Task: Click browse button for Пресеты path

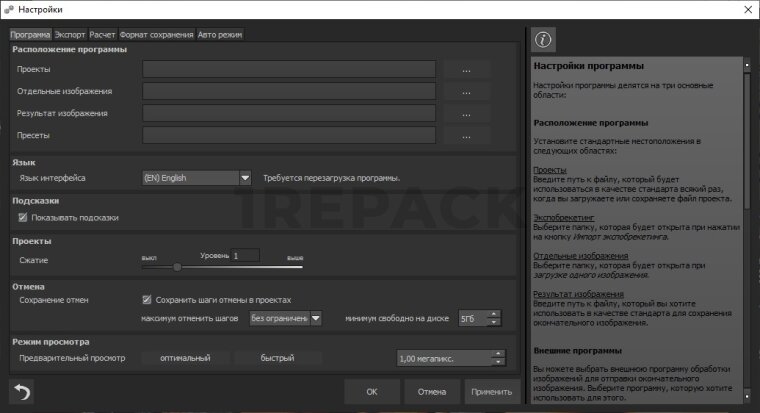Action: [466, 135]
